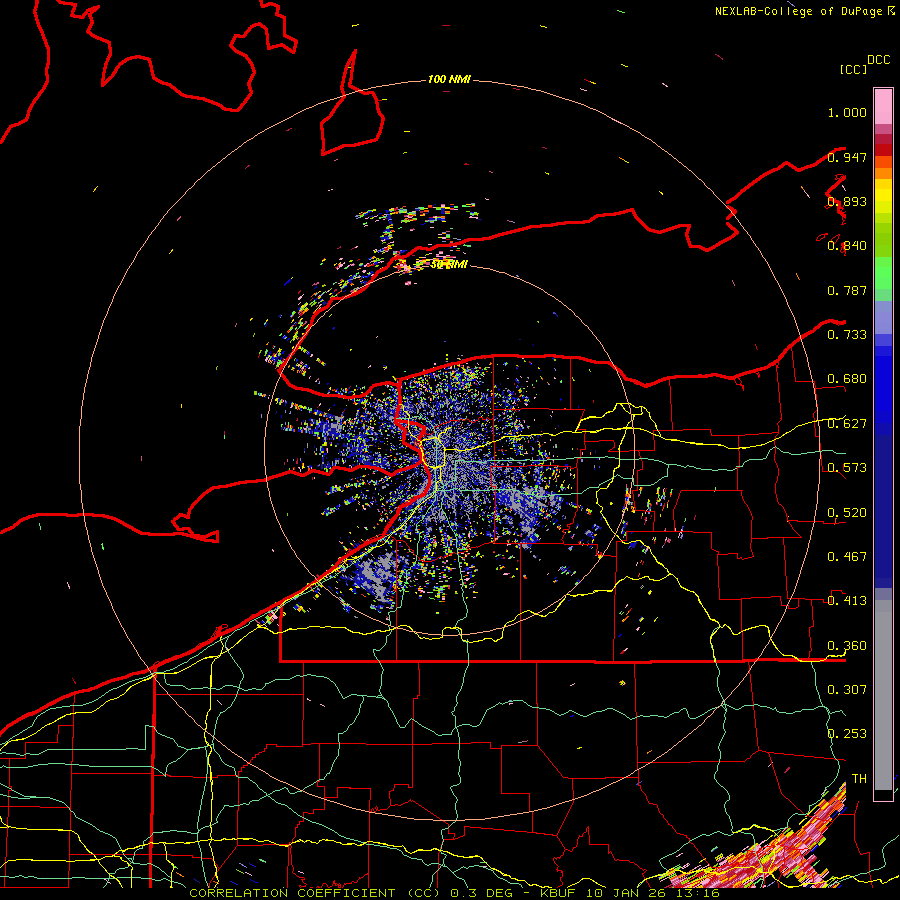Select the 0.733 color scale value
900x900 pixels.
(x=847, y=335)
